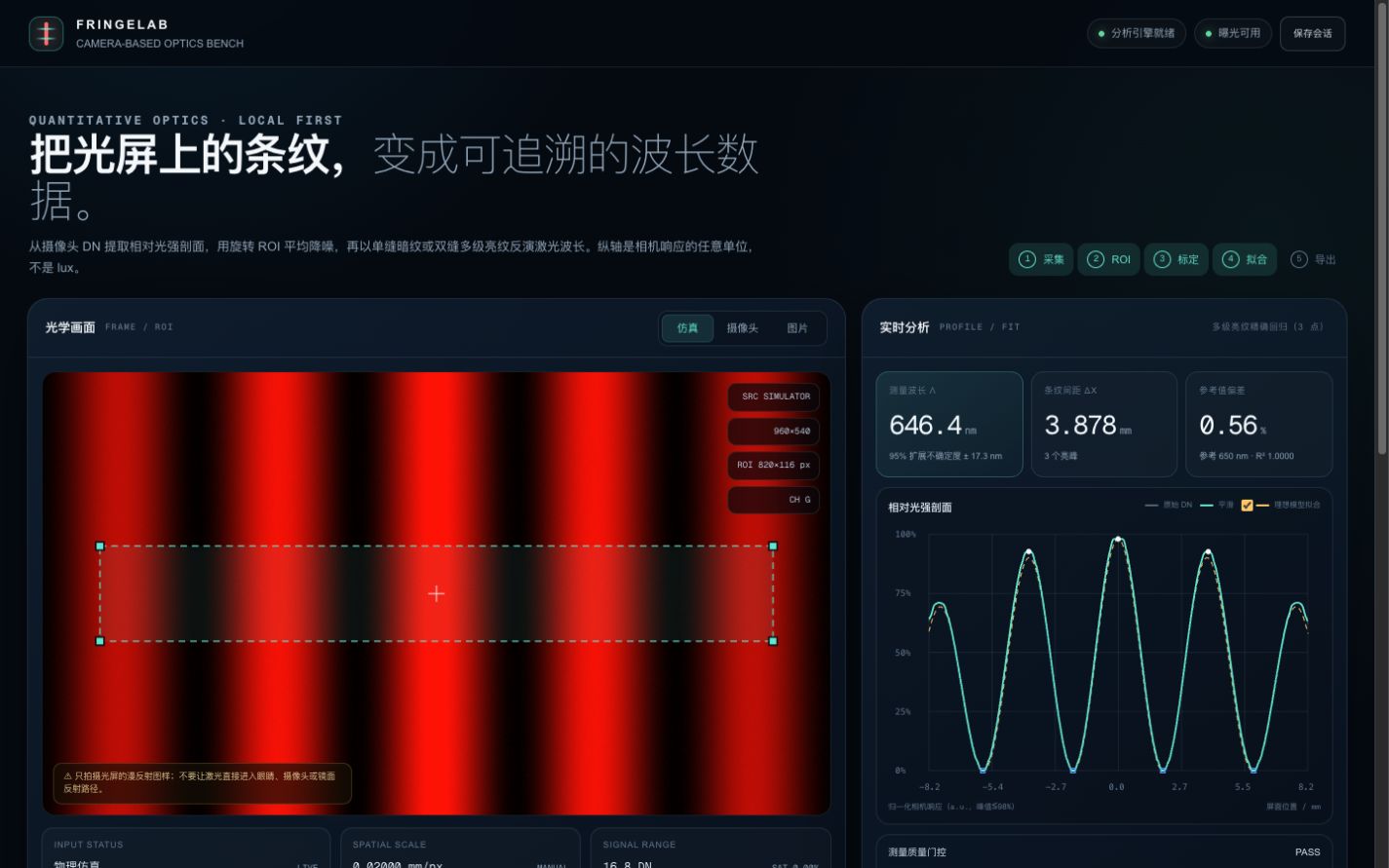Click the INPUT STATUS card
Screen dimensions: 1389x868
[x=185, y=849]
